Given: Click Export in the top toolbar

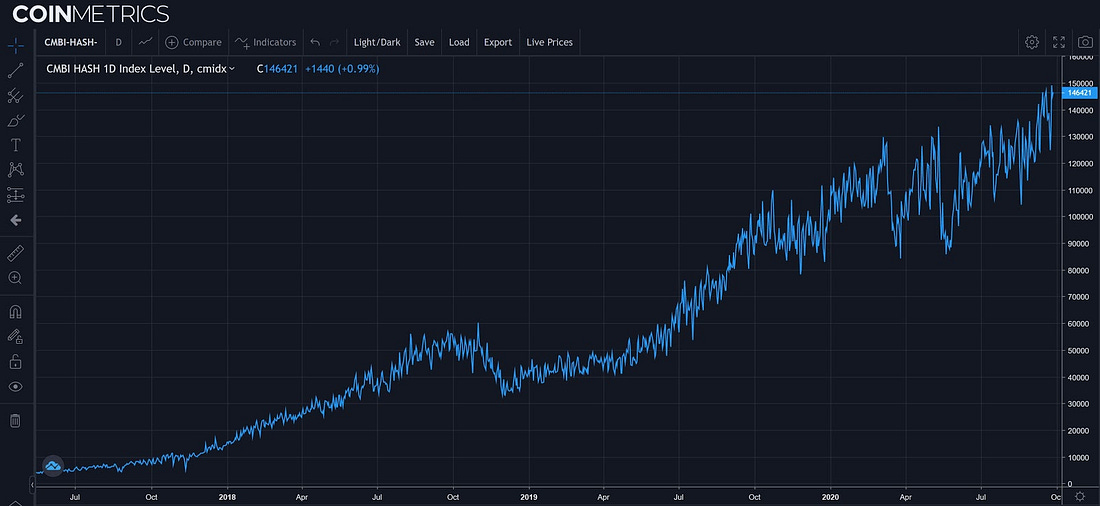Looking at the screenshot, I should pyautogui.click(x=498, y=42).
